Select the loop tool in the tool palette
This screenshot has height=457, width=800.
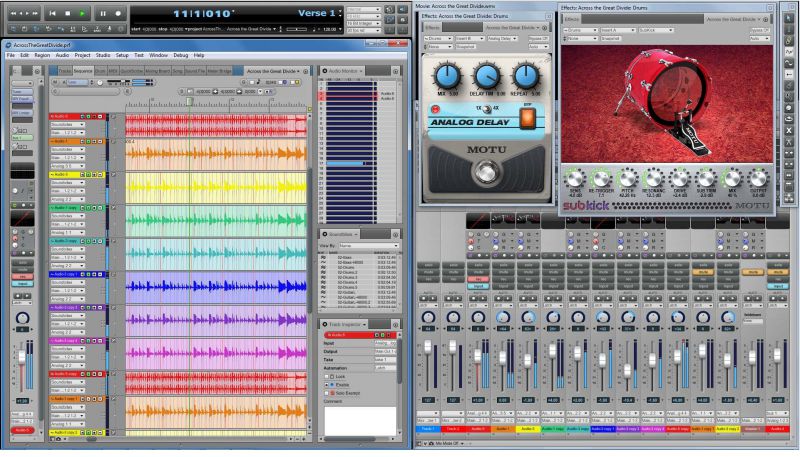pyautogui.click(x=789, y=119)
